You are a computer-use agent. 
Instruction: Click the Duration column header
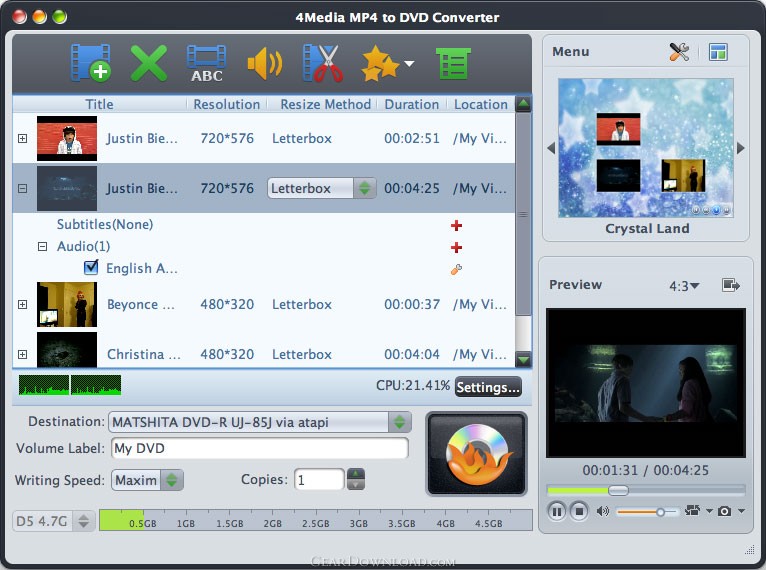pos(411,104)
